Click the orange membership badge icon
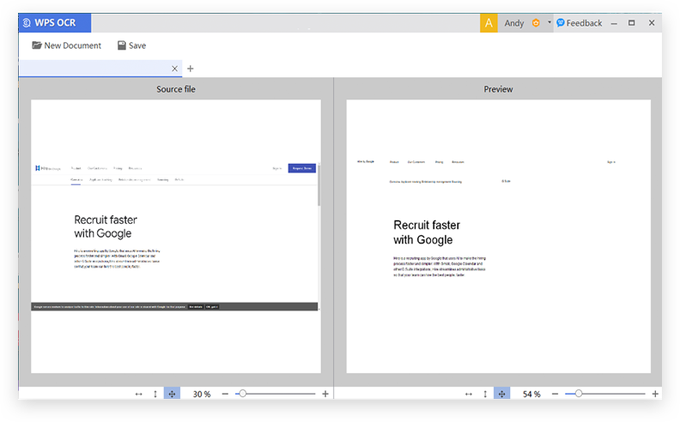The image size is (680, 422). 536,23
